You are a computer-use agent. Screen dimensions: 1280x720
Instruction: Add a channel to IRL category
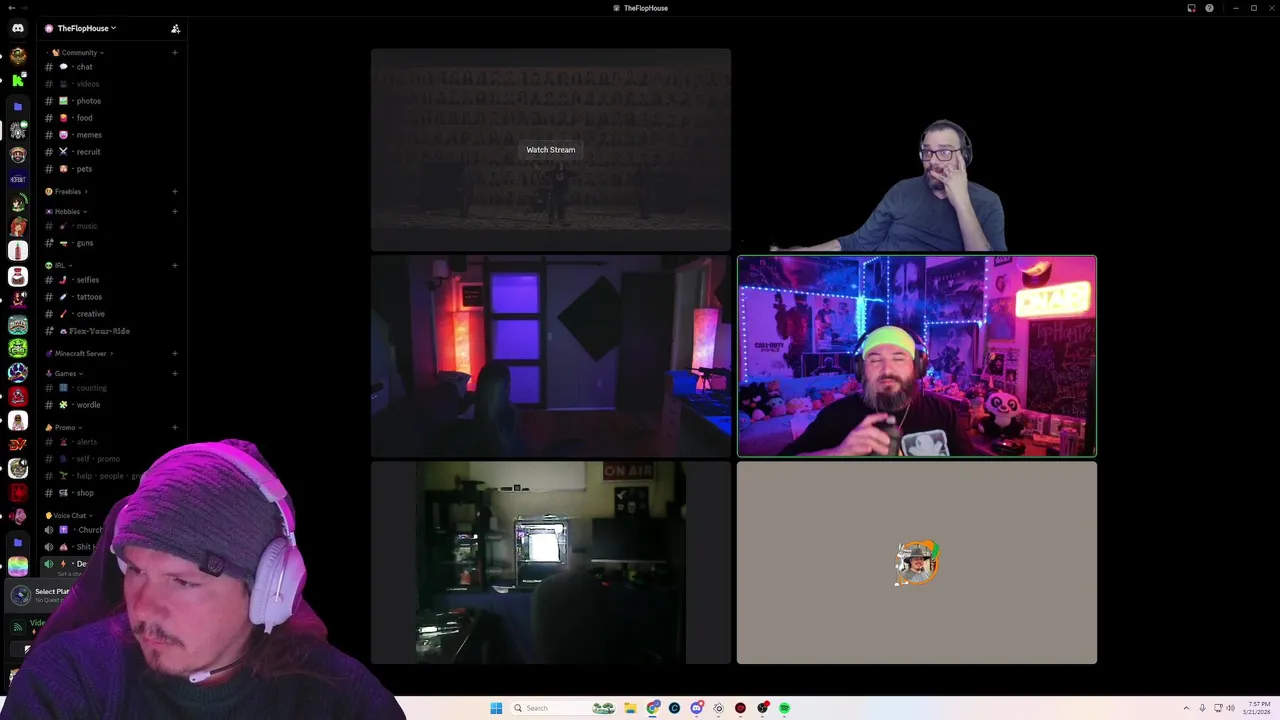tap(175, 265)
